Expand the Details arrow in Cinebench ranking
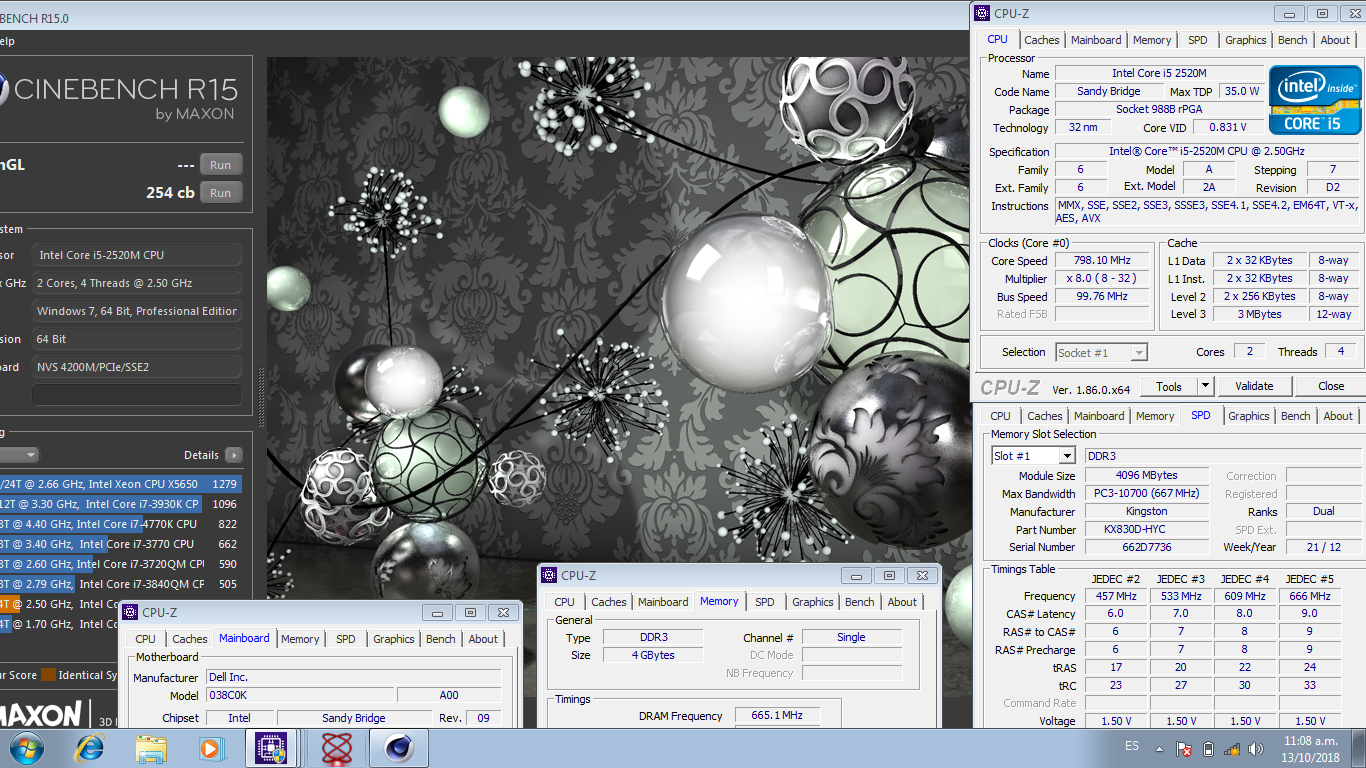The width and height of the screenshot is (1366, 768). [233, 455]
